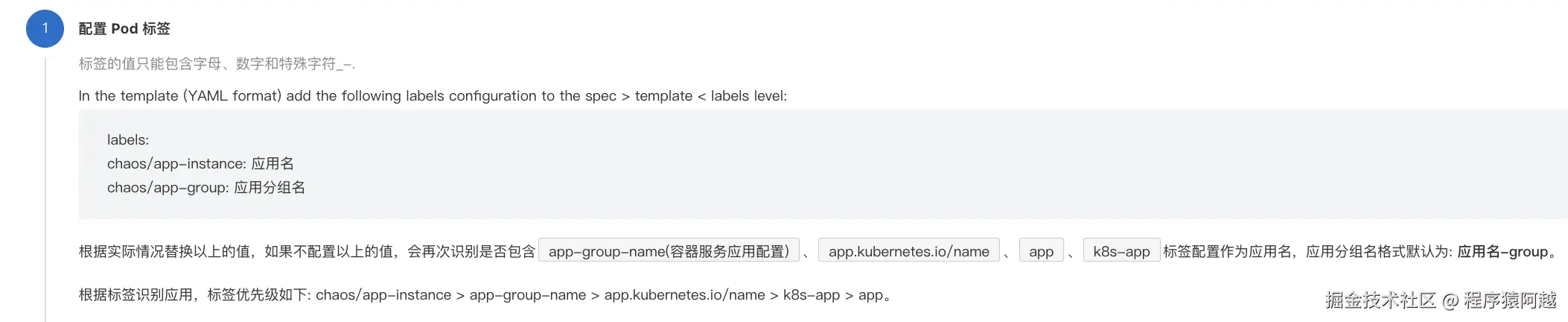1568x322 pixels.
Task: Click app.kubernetes.io/name in the priority order line
Action: (x=684, y=295)
